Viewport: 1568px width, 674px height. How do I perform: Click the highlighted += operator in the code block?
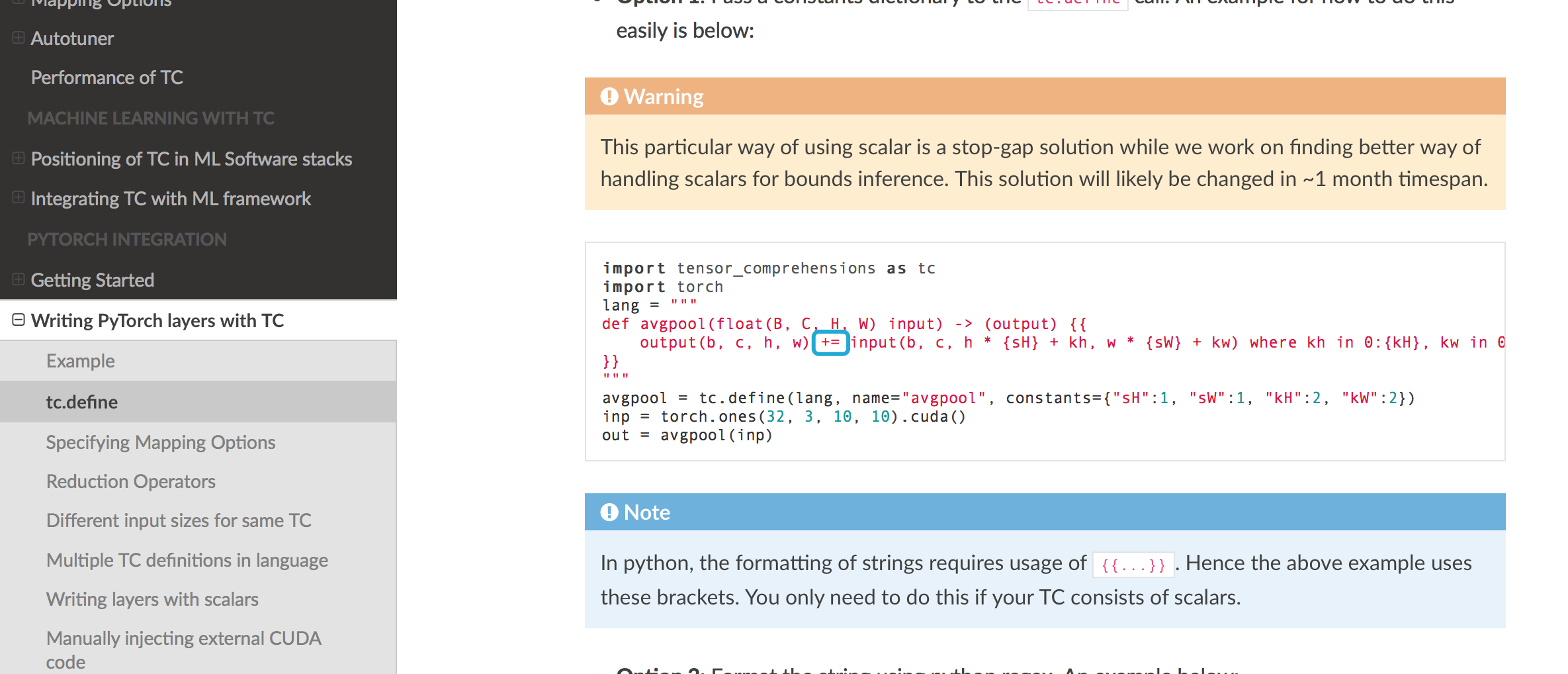coord(831,342)
